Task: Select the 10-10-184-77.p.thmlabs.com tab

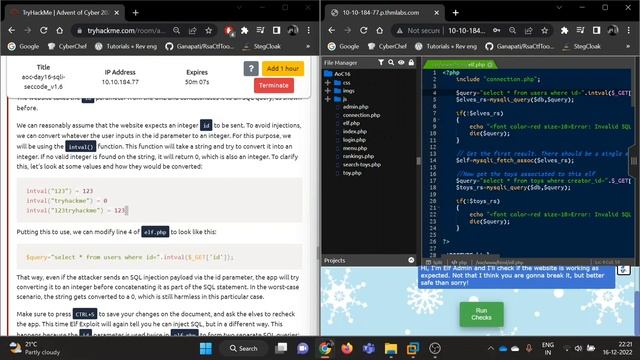Action: point(384,13)
